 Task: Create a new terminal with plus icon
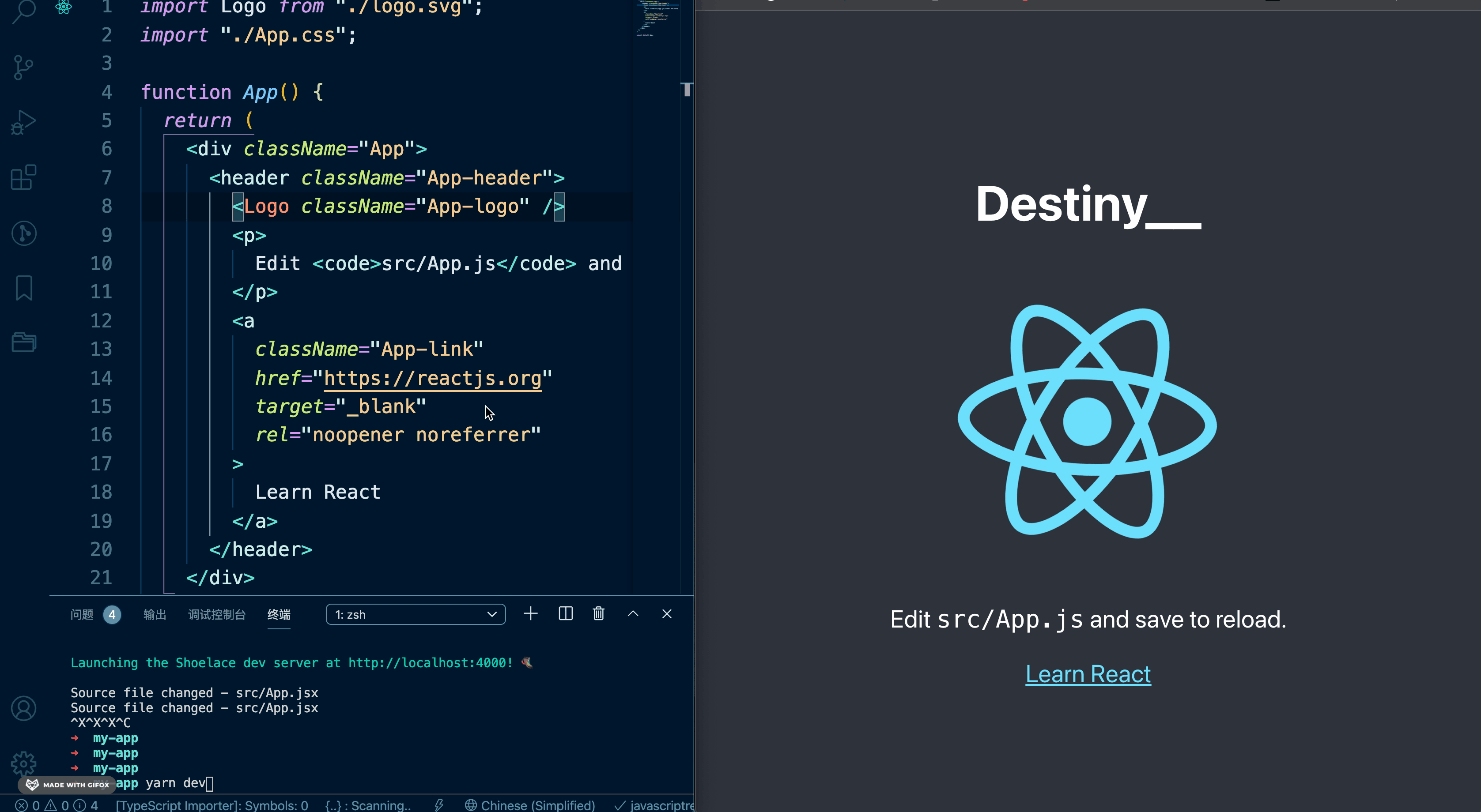pyautogui.click(x=531, y=614)
